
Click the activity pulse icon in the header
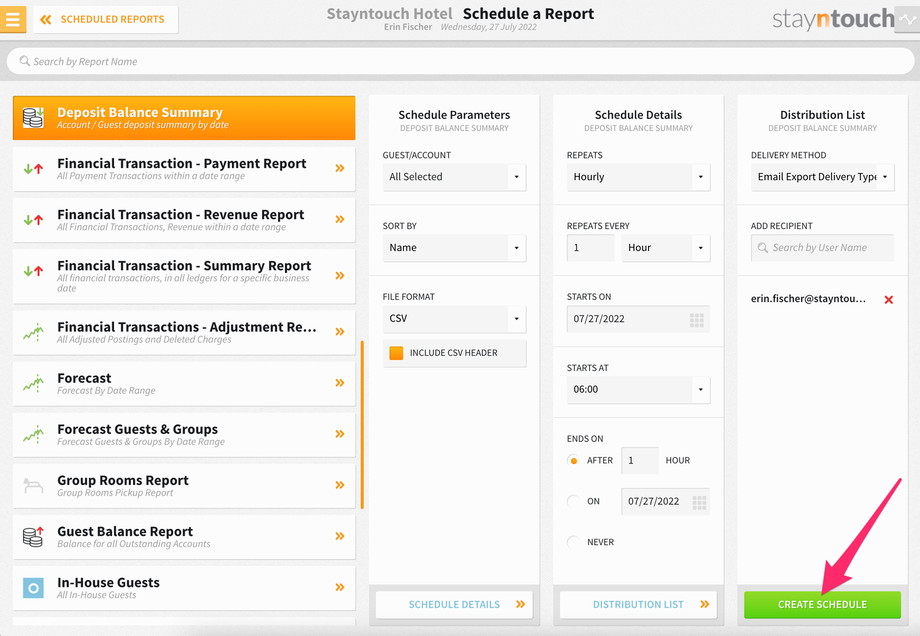pos(907,19)
